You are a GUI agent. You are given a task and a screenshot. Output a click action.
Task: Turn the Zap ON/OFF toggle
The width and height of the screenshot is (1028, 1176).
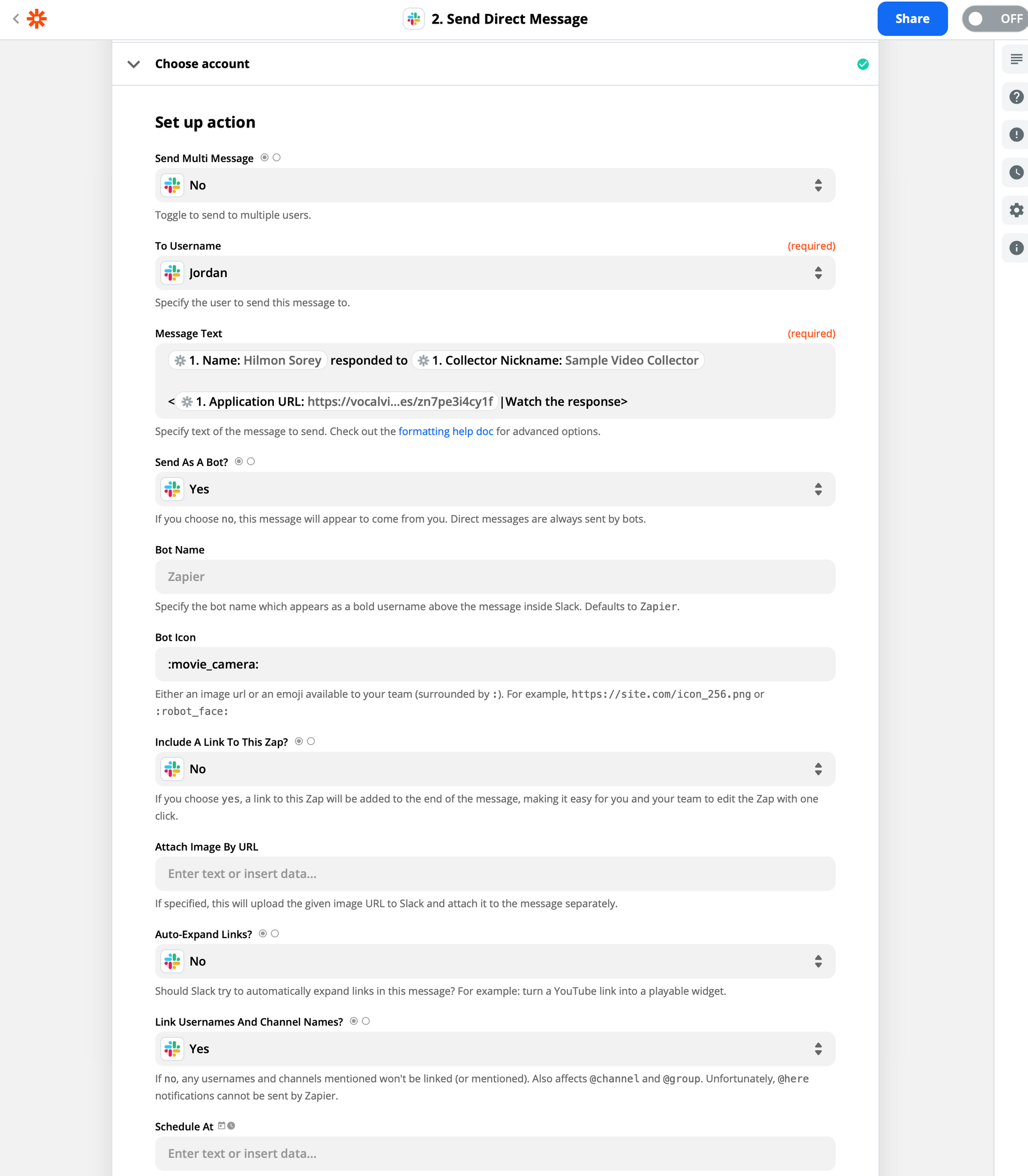point(995,19)
